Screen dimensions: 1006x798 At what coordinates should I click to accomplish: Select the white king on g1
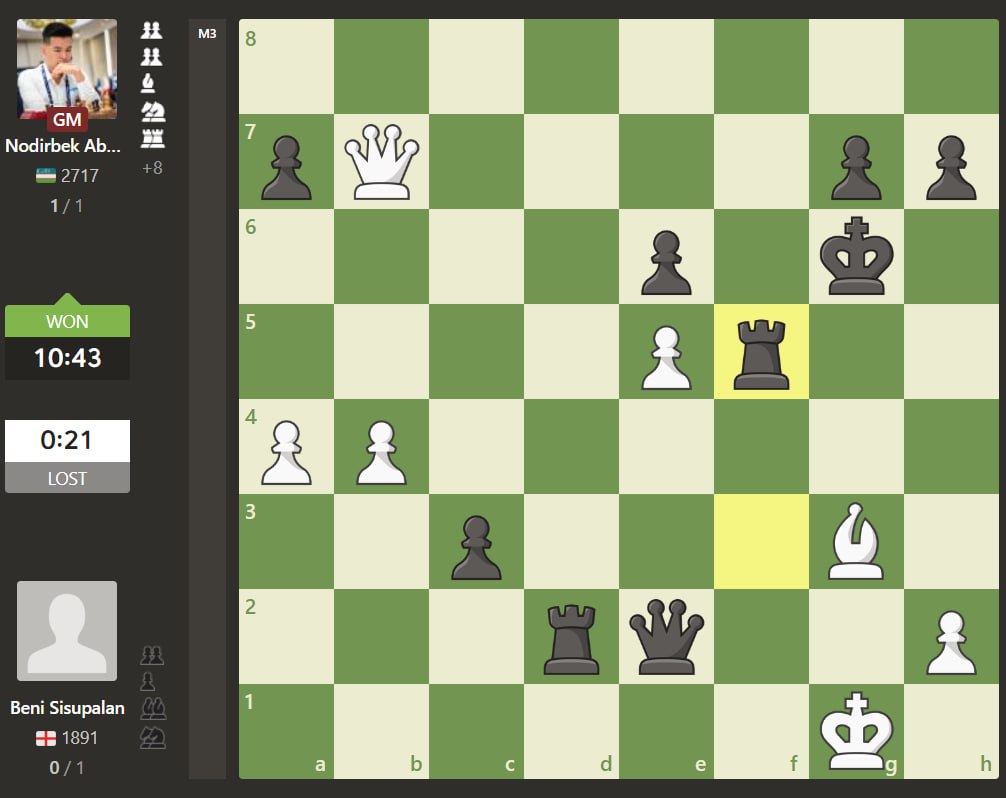click(x=856, y=732)
